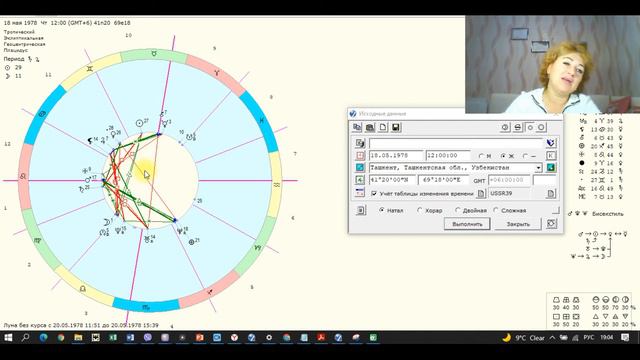This screenshot has height=360, width=640.
Task: Click the 19:04 taskbar clock
Action: point(607,338)
